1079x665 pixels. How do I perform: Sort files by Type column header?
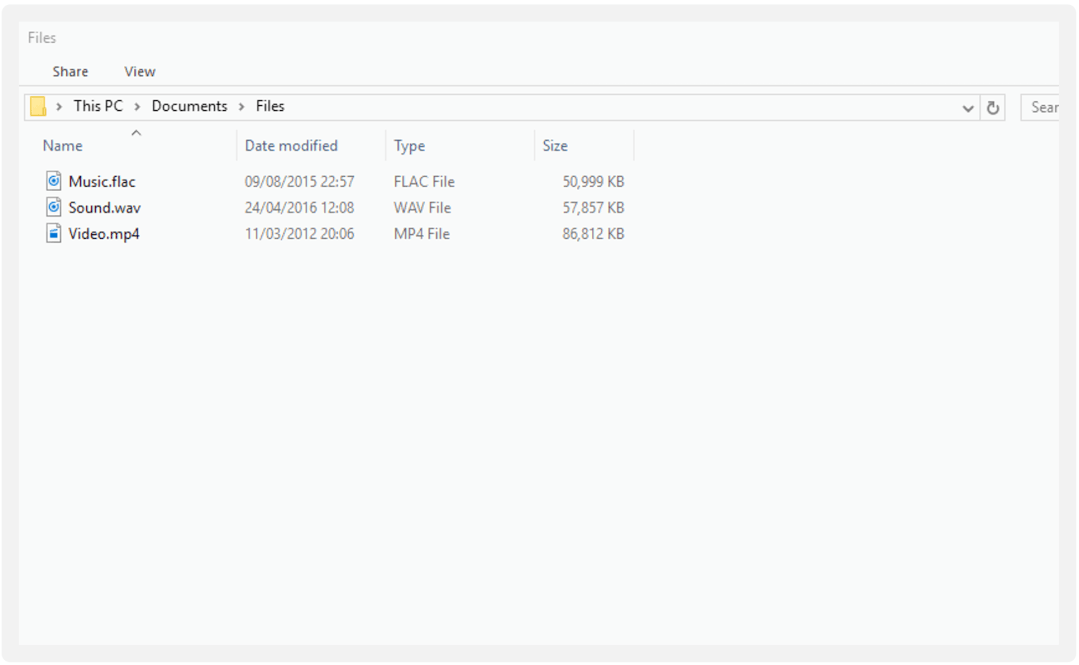[x=409, y=146]
